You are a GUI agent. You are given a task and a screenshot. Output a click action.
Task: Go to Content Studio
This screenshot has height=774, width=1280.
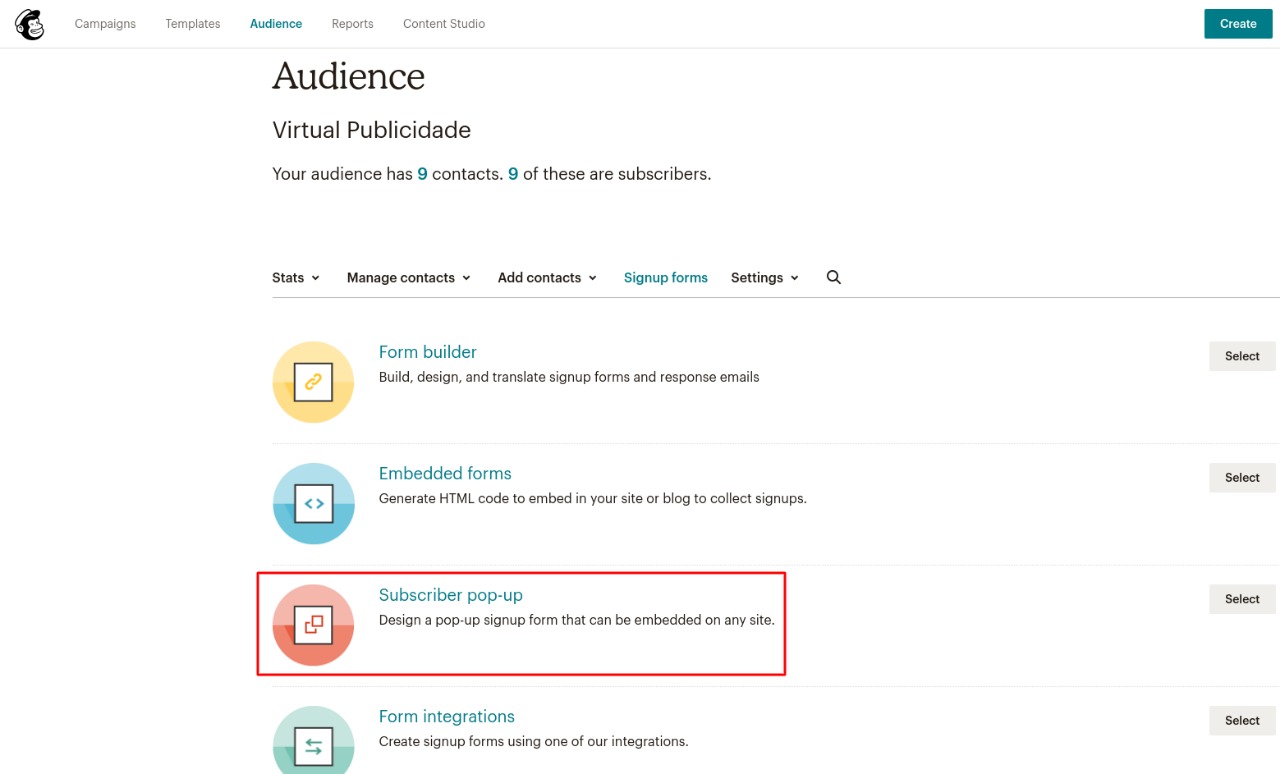(x=443, y=23)
